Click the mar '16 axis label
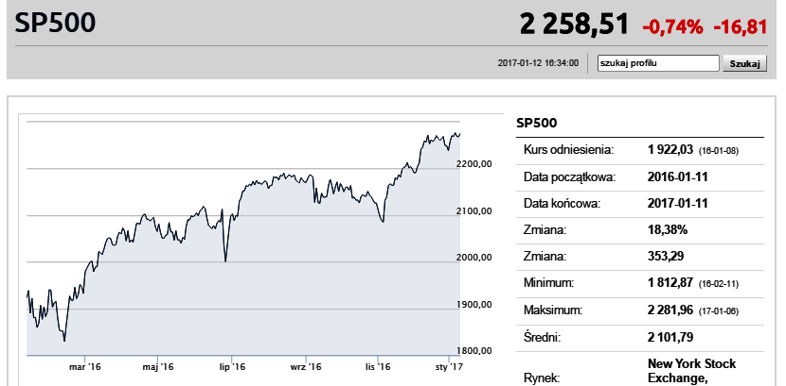The width and height of the screenshot is (786, 386). (x=85, y=367)
